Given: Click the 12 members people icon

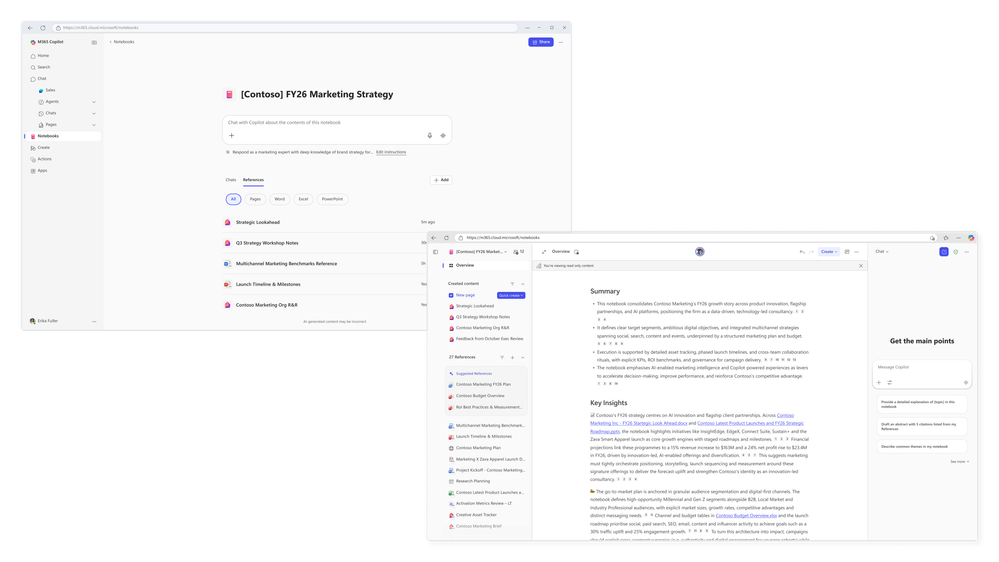Looking at the screenshot, I should (519, 252).
